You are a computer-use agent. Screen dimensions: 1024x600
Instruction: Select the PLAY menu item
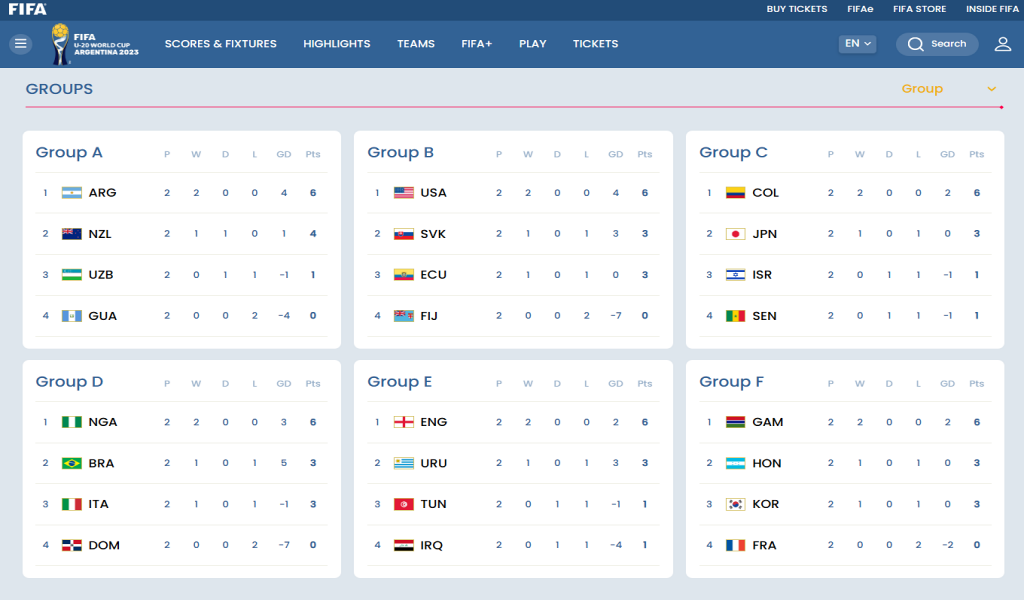pos(533,44)
